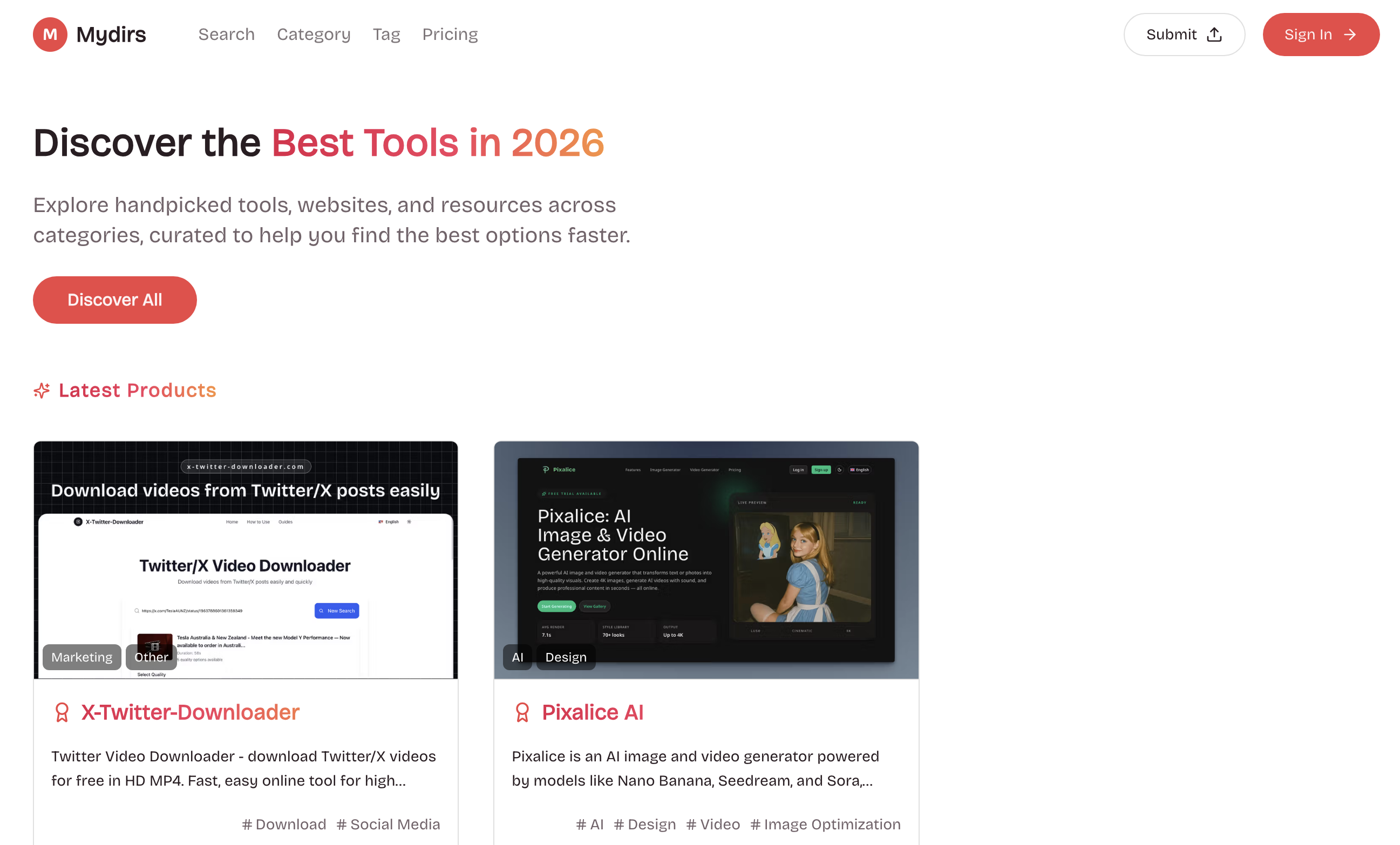
Task: Click the #Image Optimization hashtag
Action: point(825,824)
